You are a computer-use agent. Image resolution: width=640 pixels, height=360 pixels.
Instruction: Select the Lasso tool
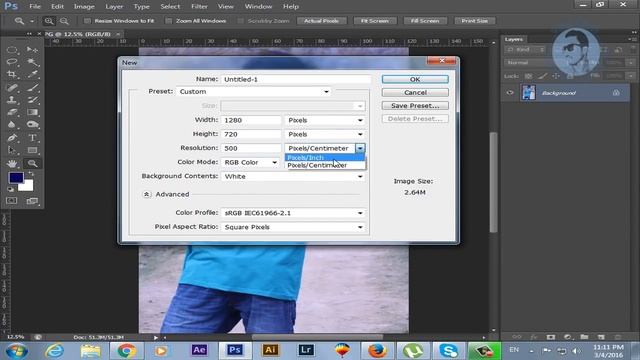12,62
